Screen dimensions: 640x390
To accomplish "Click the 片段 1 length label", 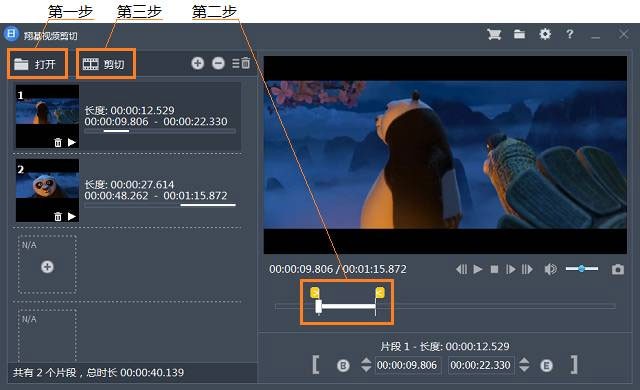I will 445,346.
